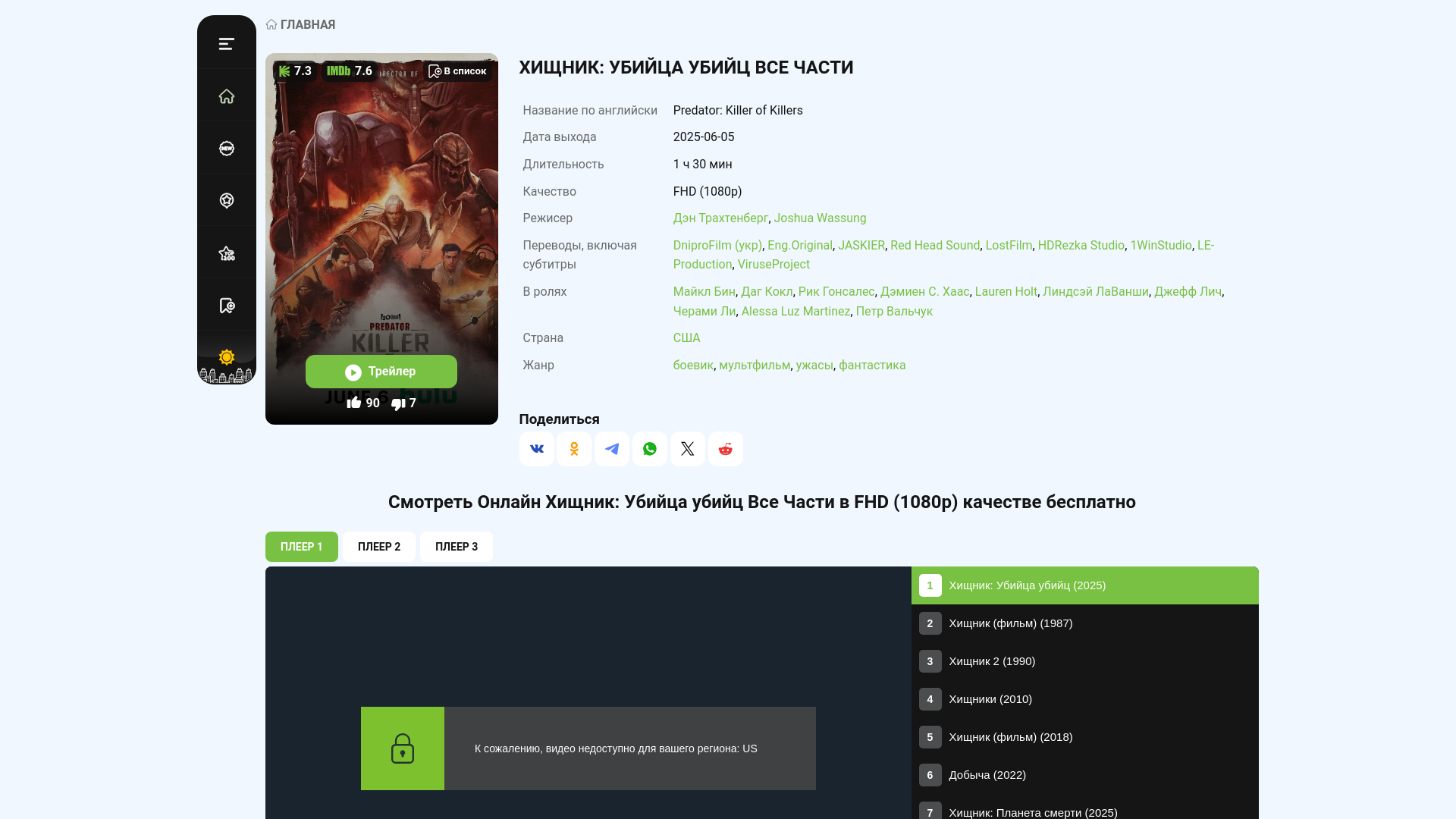
Task: Open the TOP 1000 star sidebar icon
Action: click(x=226, y=253)
